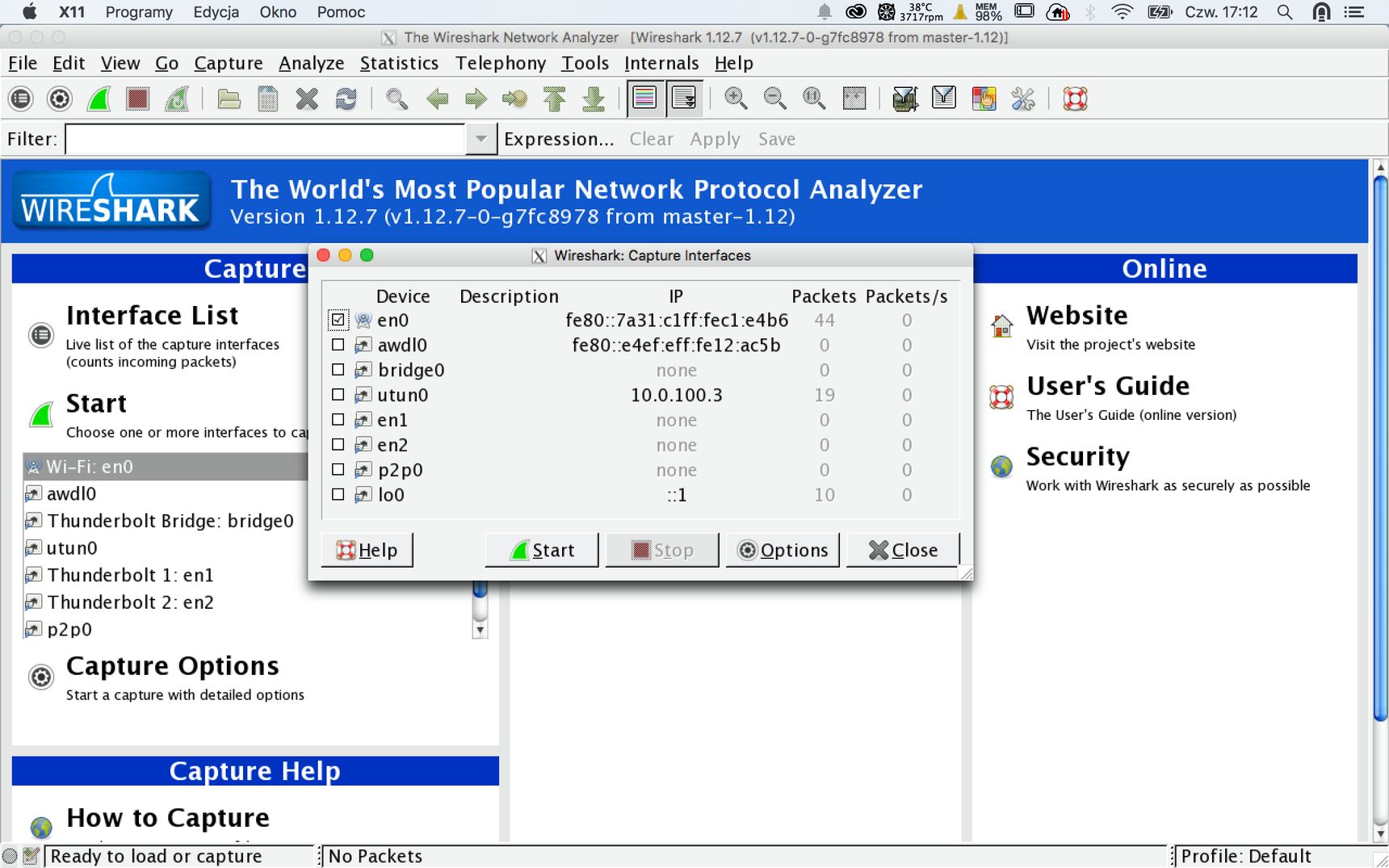The height and width of the screenshot is (868, 1389).
Task: Click Help button in Capture Interfaces dialog
Action: [x=367, y=550]
